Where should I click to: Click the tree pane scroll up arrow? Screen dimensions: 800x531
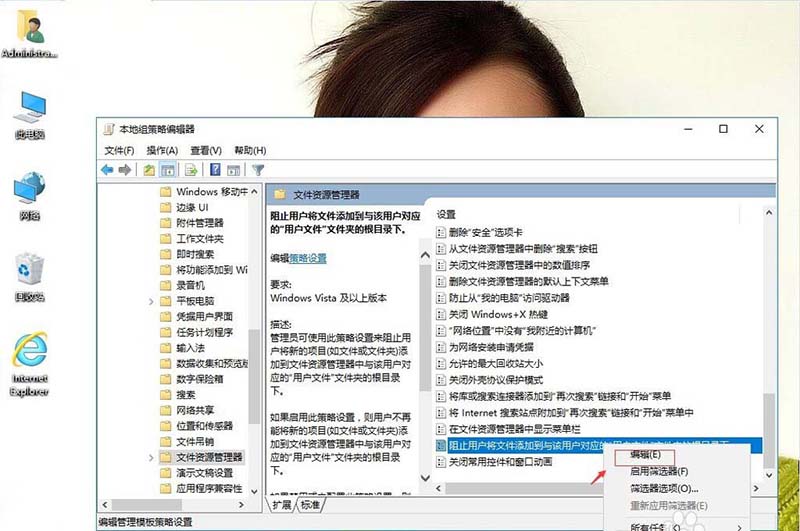[x=254, y=192]
